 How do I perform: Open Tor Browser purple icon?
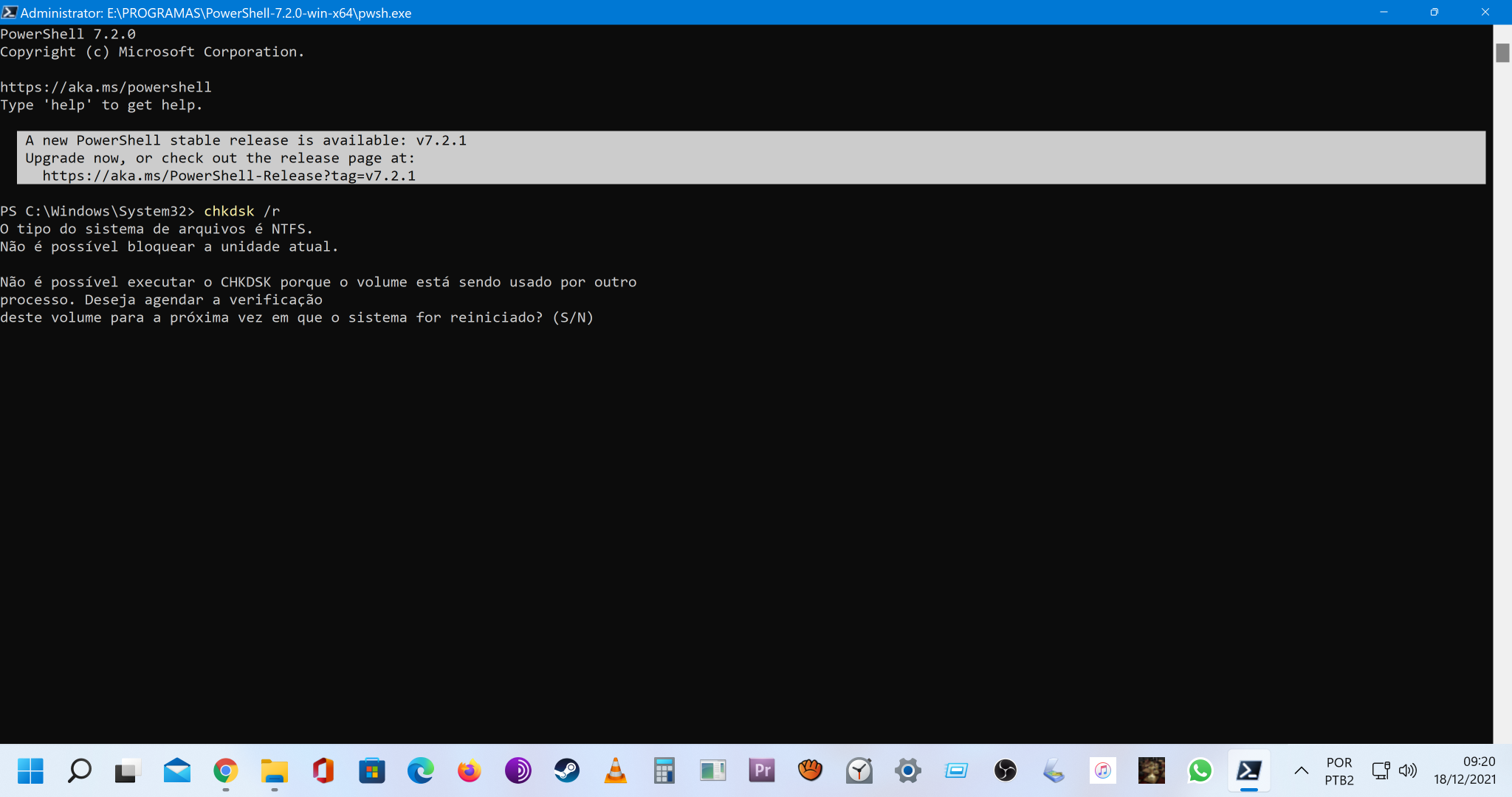pyautogui.click(x=518, y=771)
